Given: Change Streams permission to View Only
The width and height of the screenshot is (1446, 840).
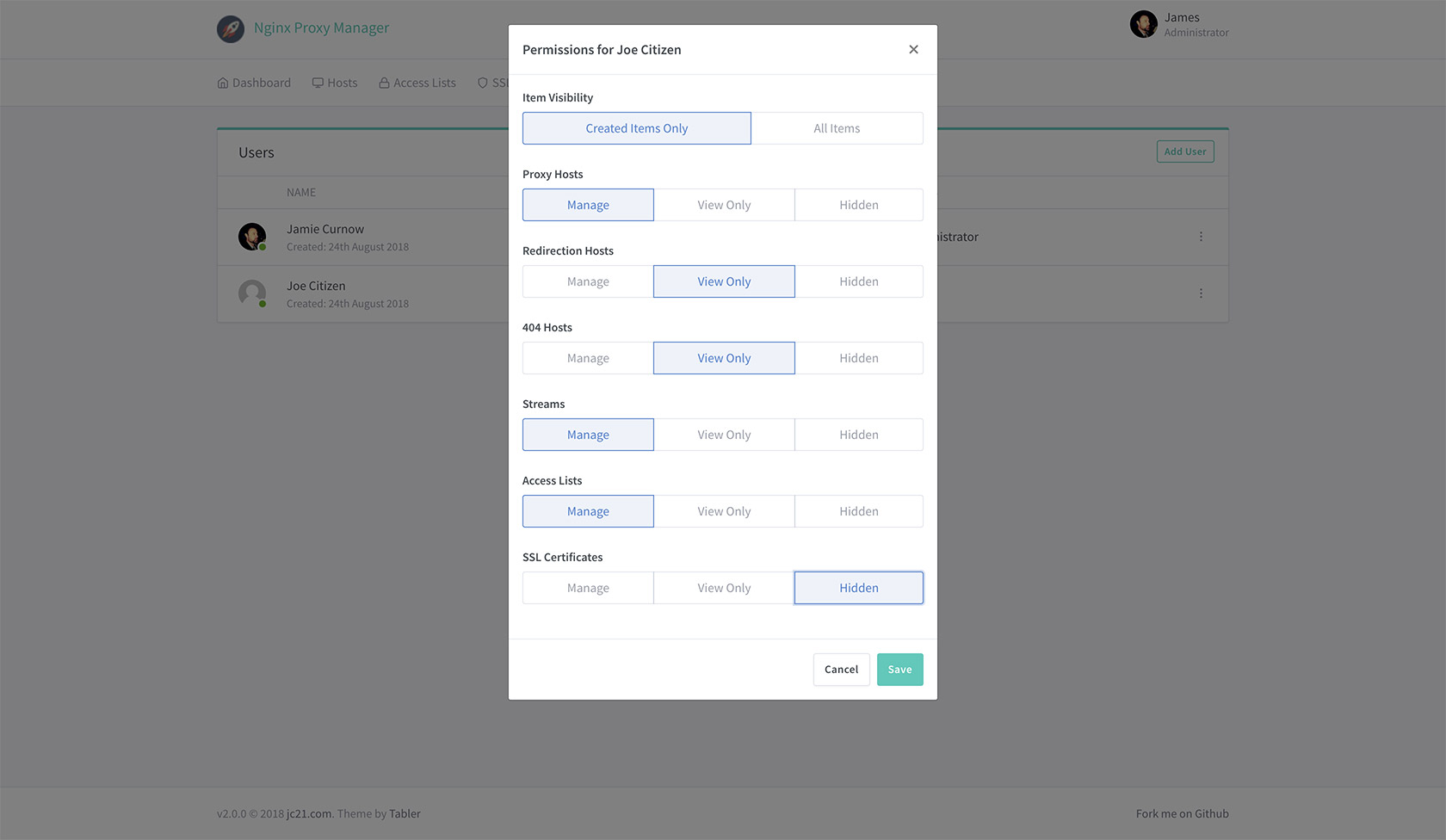Looking at the screenshot, I should point(724,434).
